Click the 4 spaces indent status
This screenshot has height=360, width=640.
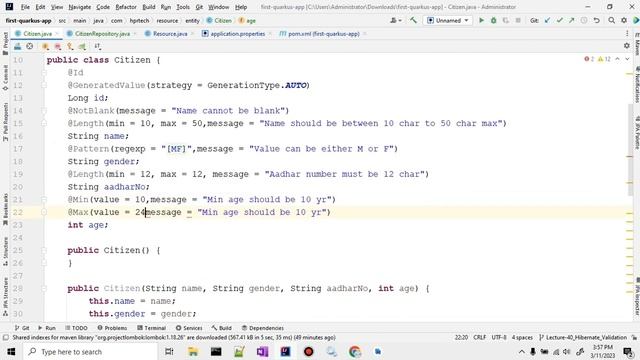(522, 338)
